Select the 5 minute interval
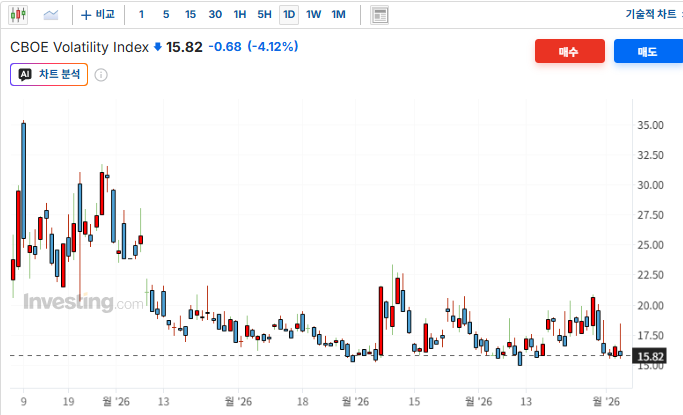This screenshot has width=683, height=415. tap(166, 15)
